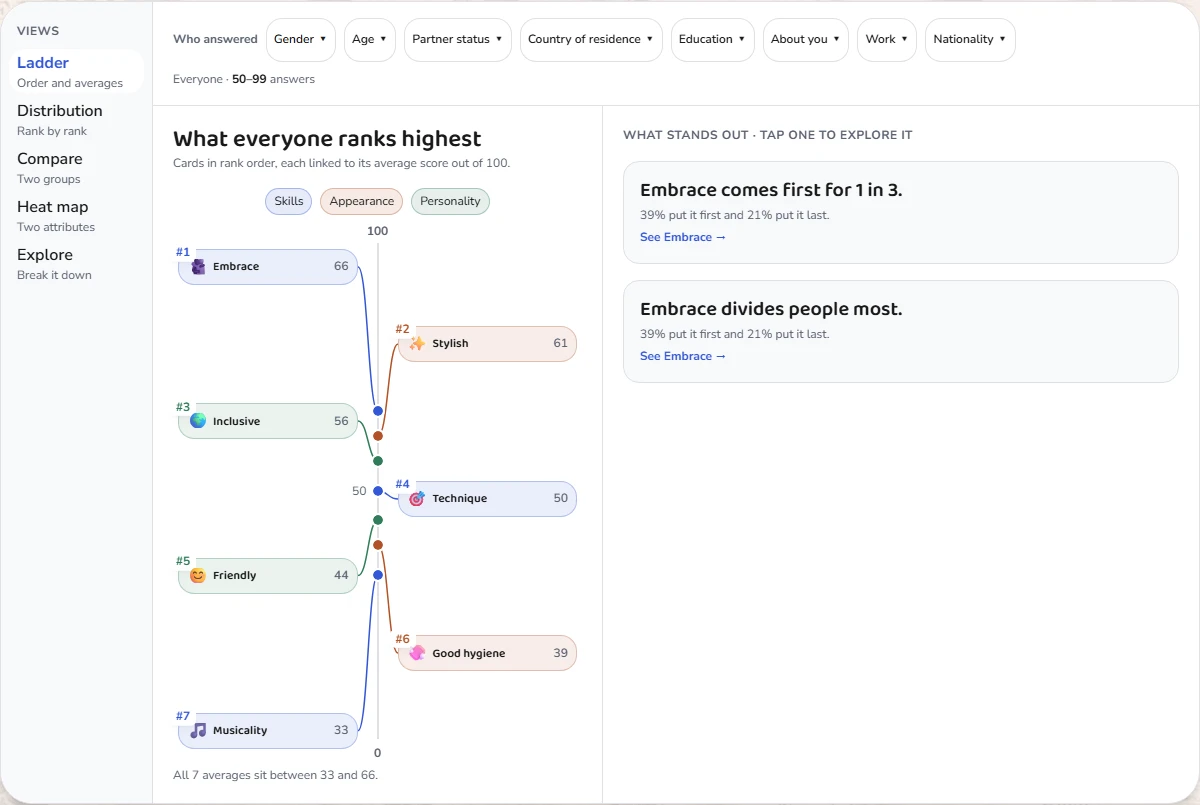
Task: Toggle the Personality category chip
Action: click(x=450, y=201)
